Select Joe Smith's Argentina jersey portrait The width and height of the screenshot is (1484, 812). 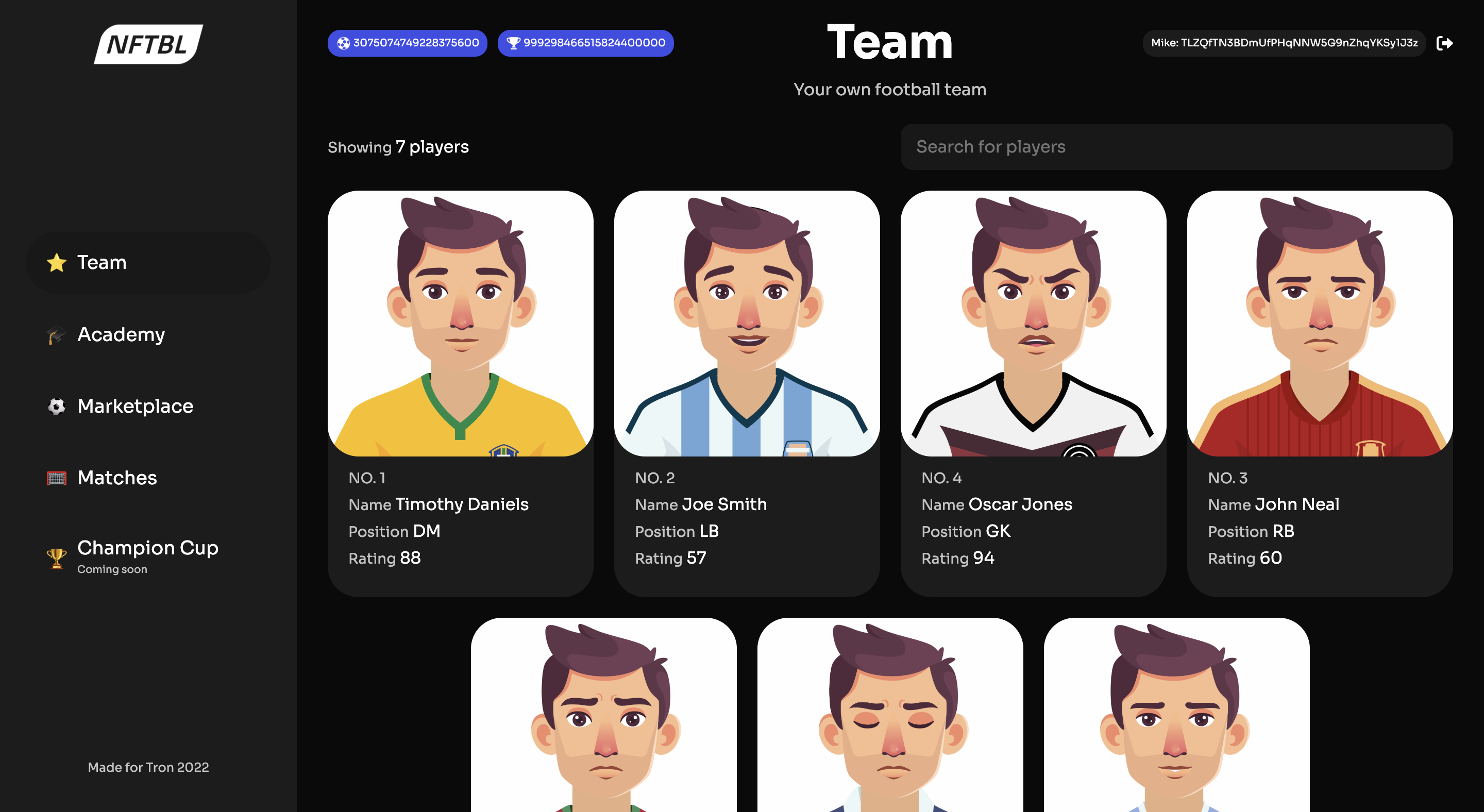coord(747,324)
